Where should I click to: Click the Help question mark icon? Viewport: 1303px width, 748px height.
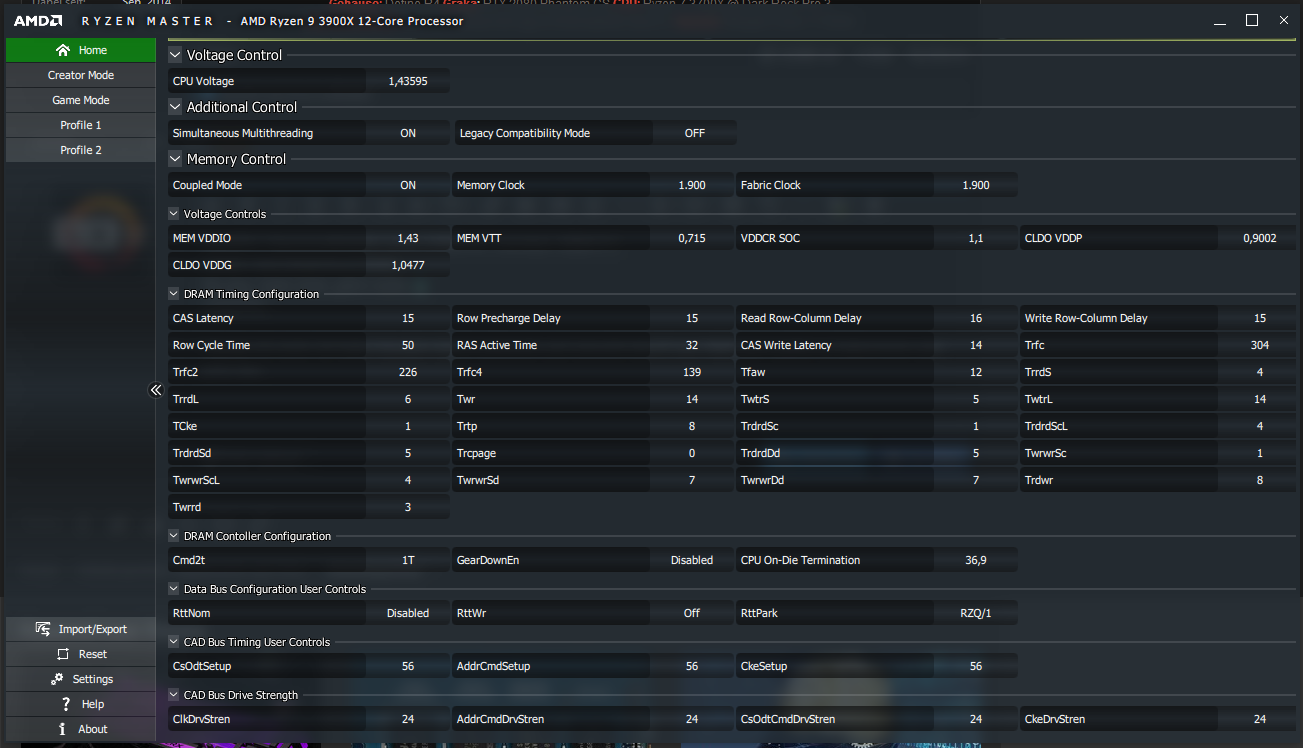point(65,704)
